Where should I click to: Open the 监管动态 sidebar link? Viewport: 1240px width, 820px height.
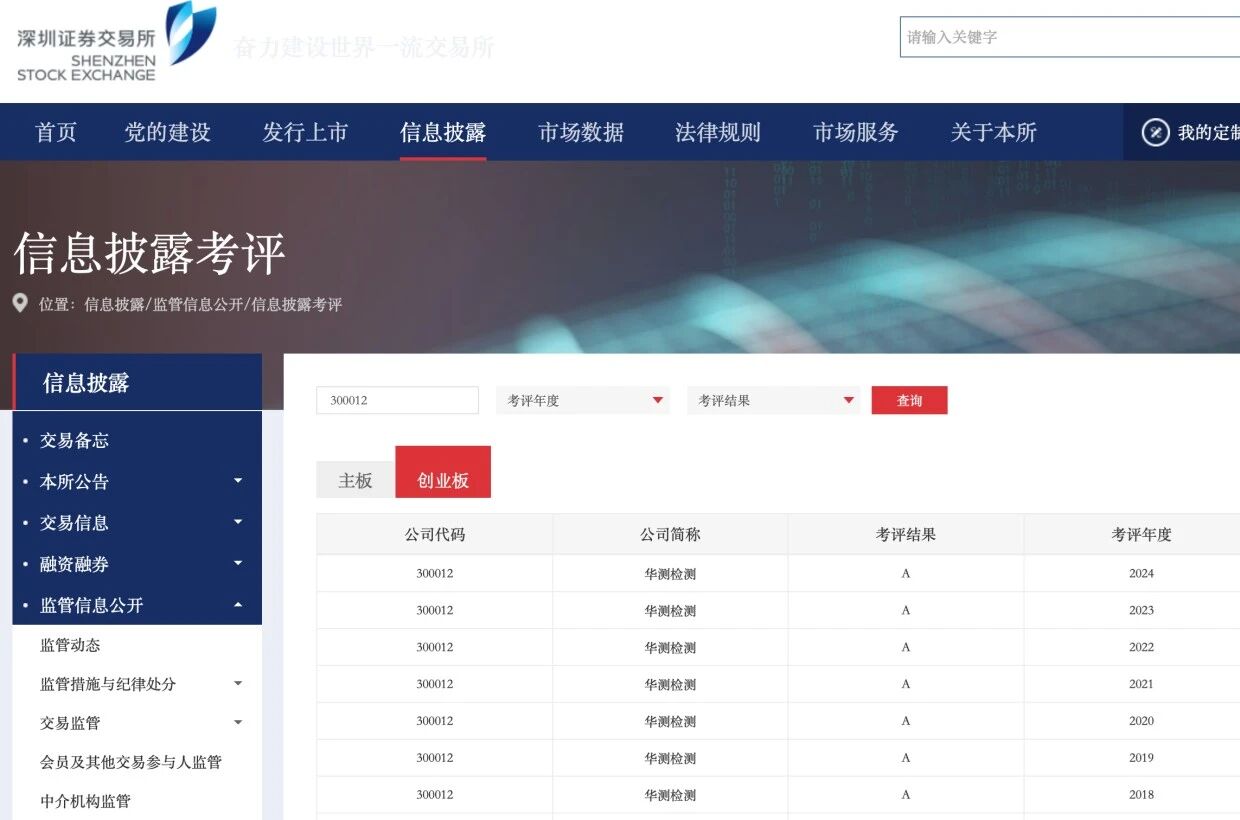click(70, 645)
